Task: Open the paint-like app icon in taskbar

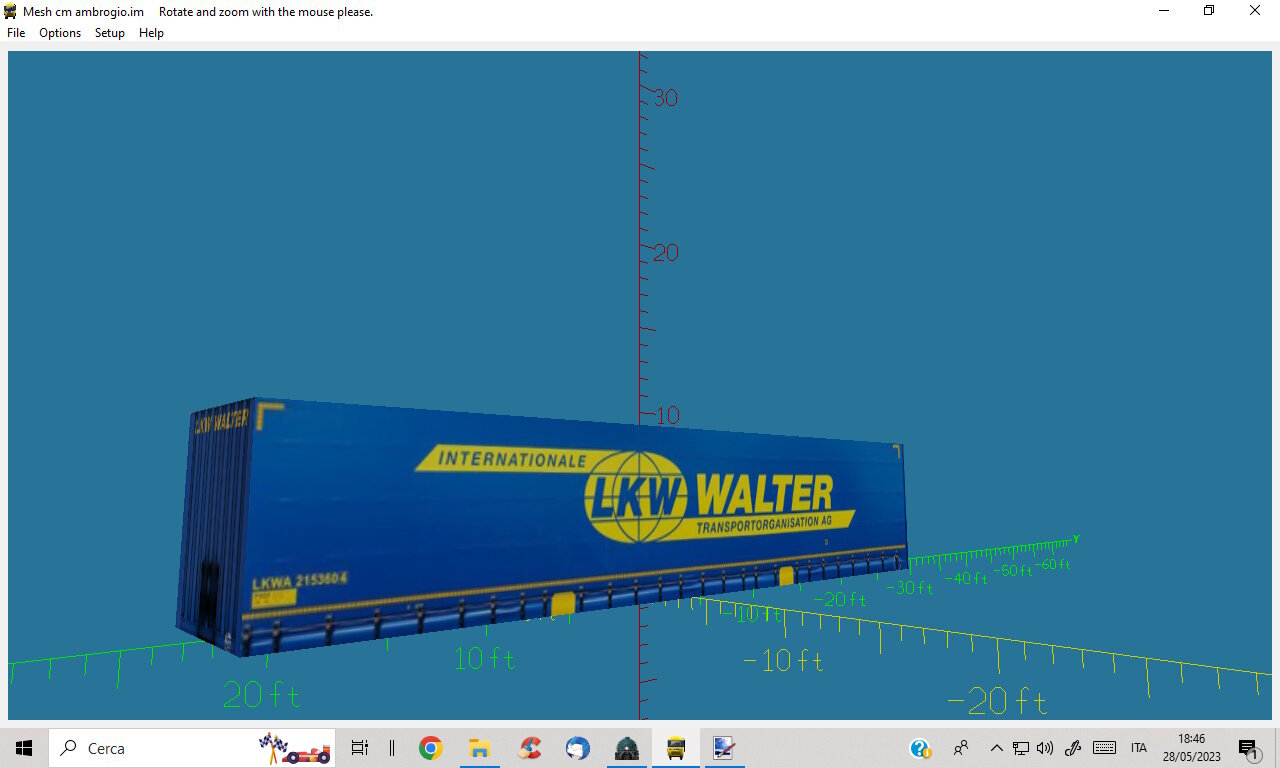Action: pos(724,748)
